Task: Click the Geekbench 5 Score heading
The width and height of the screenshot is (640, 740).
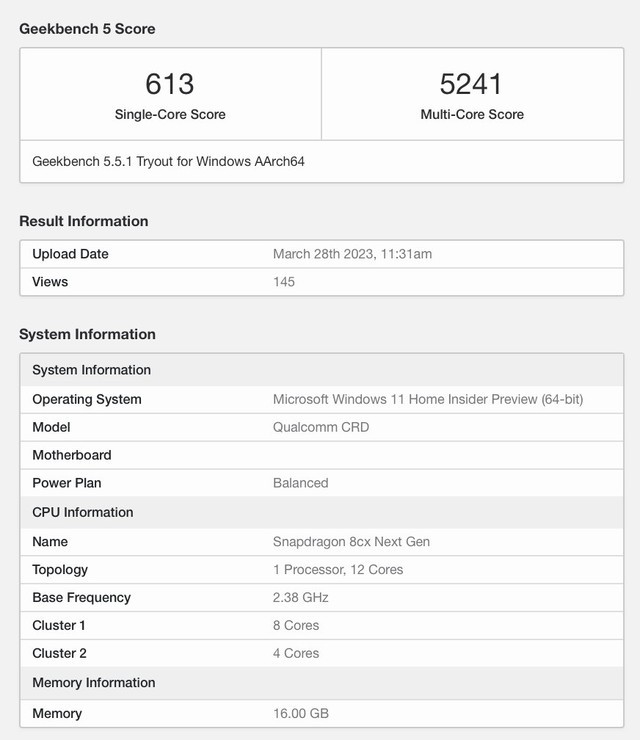Action: pos(87,29)
